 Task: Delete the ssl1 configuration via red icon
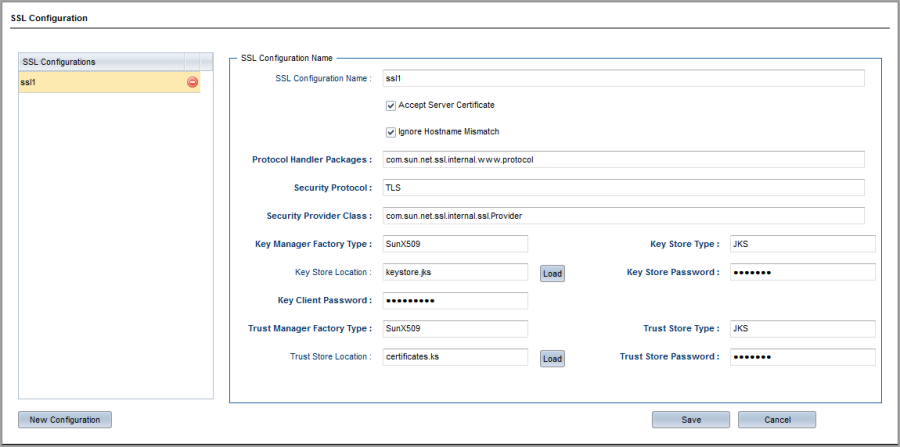pos(192,82)
